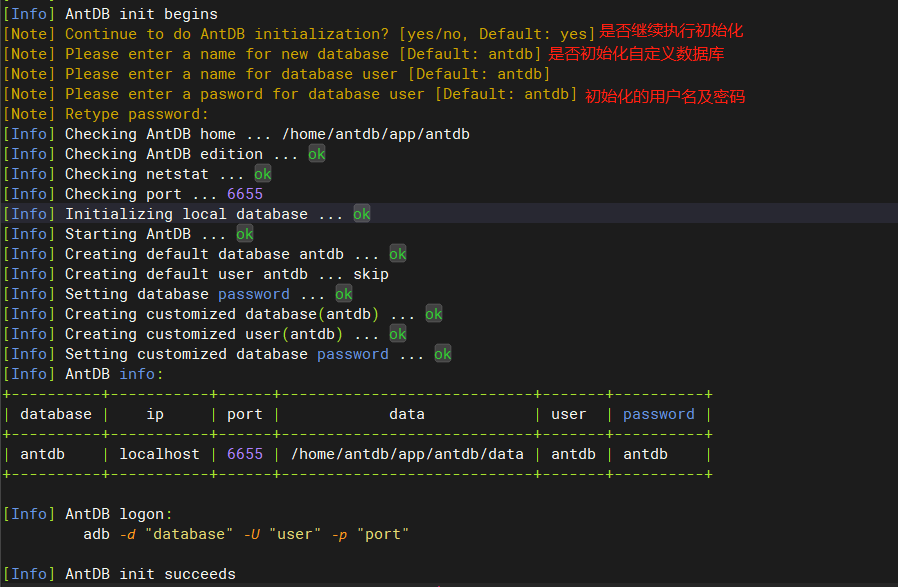Click the 'Checking AntDB edition' text

pyautogui.click(x=164, y=154)
